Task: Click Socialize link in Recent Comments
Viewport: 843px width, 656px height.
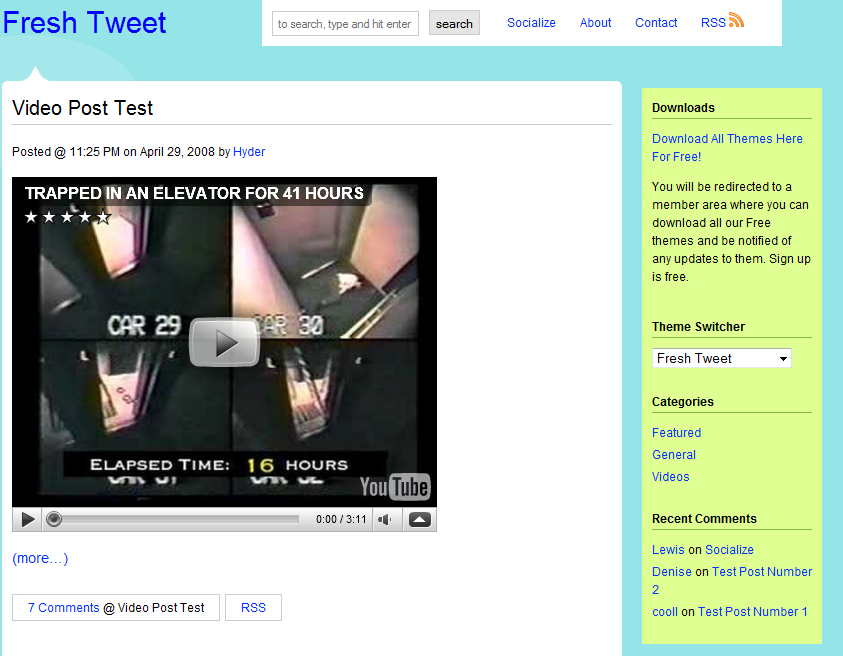Action: pyautogui.click(x=729, y=550)
